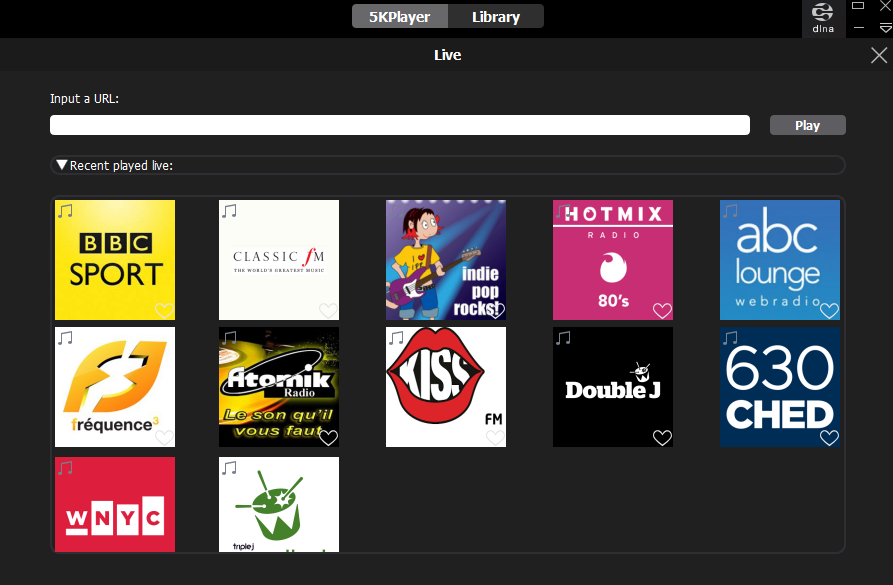
Task: Favorite the BBC Sport station heart
Action: click(x=164, y=310)
